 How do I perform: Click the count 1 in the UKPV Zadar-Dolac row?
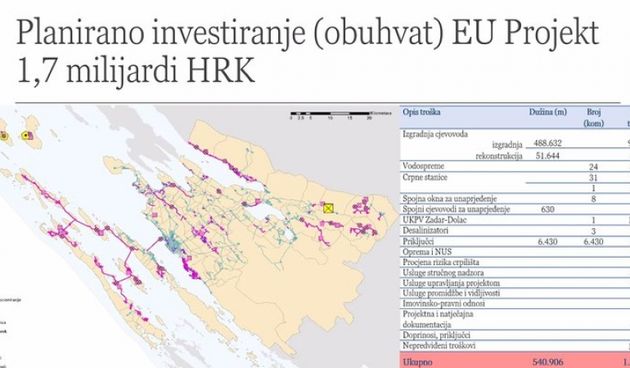pos(593,220)
